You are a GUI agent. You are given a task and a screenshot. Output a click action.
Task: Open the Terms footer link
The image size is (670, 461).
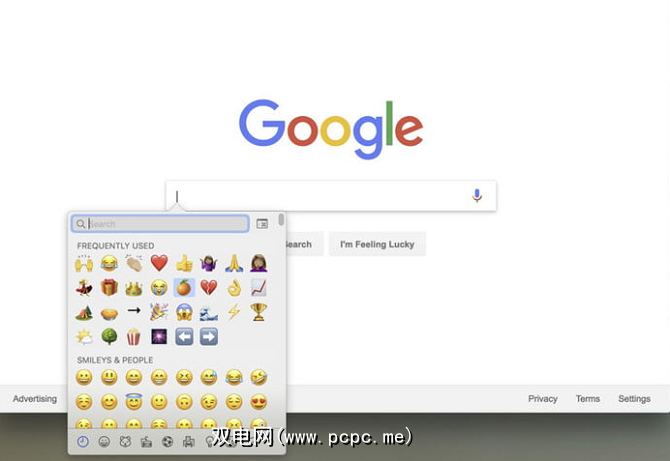point(588,399)
